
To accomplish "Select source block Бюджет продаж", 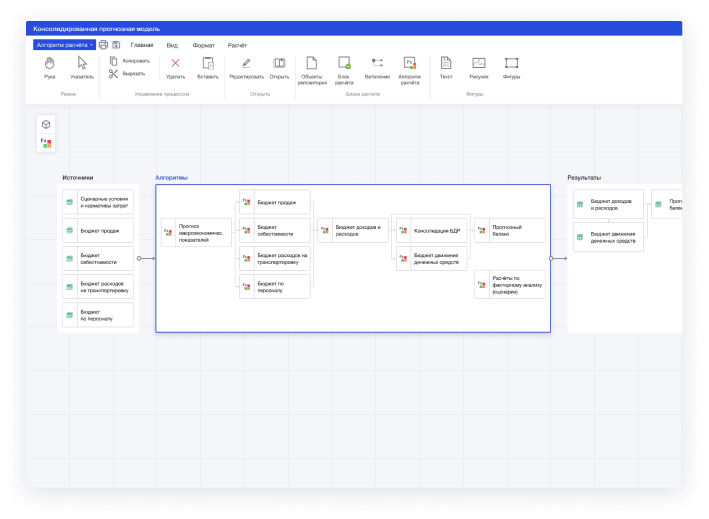I will coord(98,231).
